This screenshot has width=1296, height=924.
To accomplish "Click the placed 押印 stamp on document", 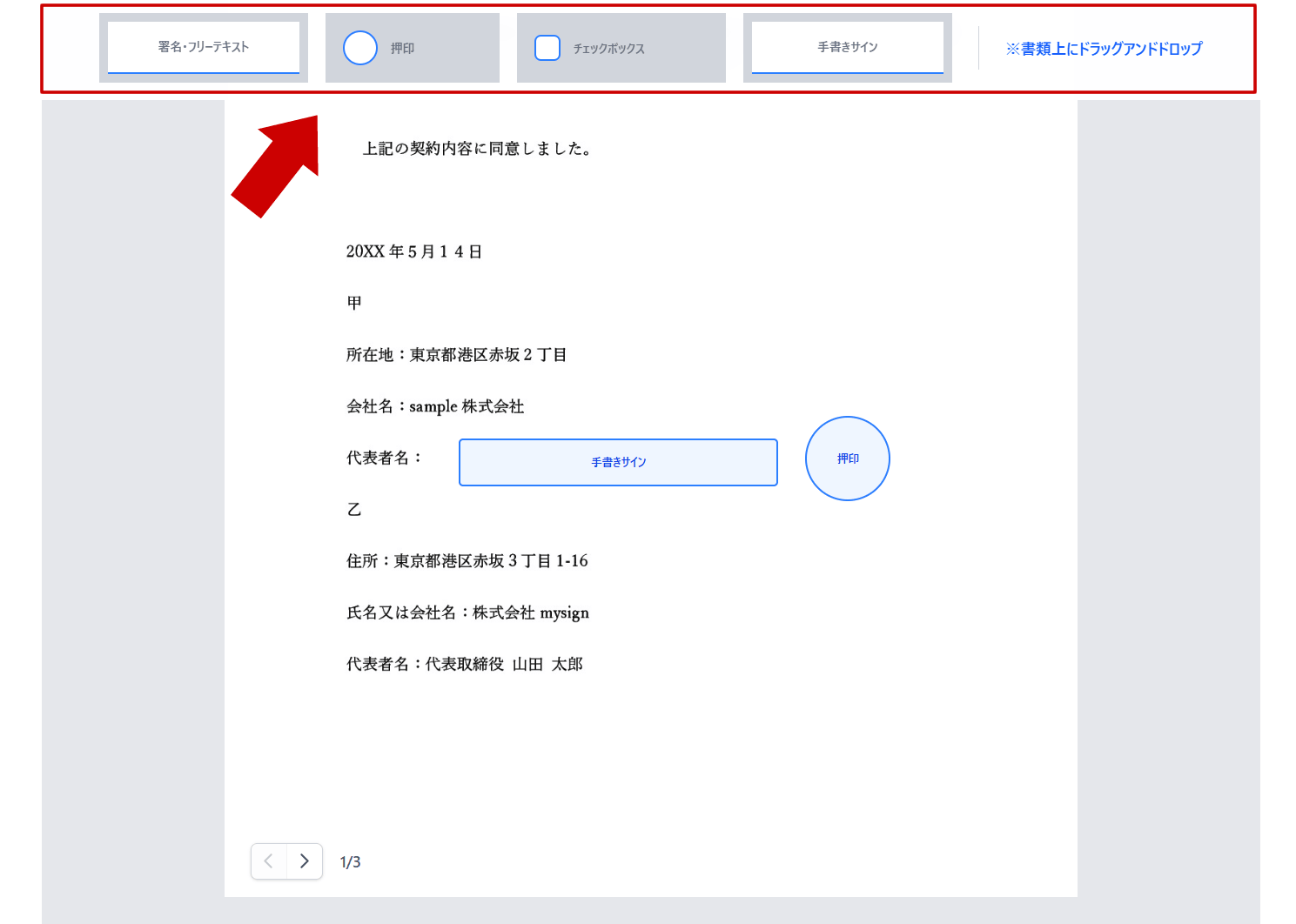I will point(847,458).
